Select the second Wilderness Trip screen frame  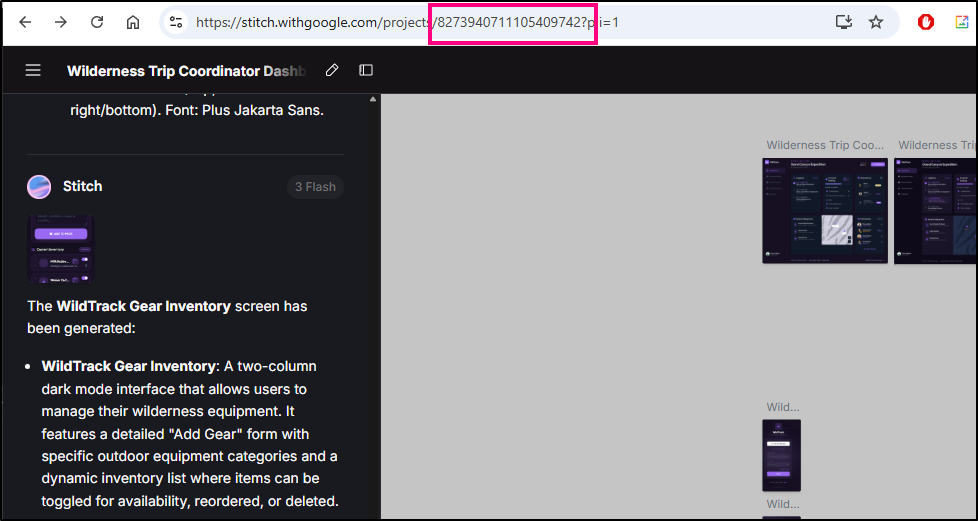936,210
